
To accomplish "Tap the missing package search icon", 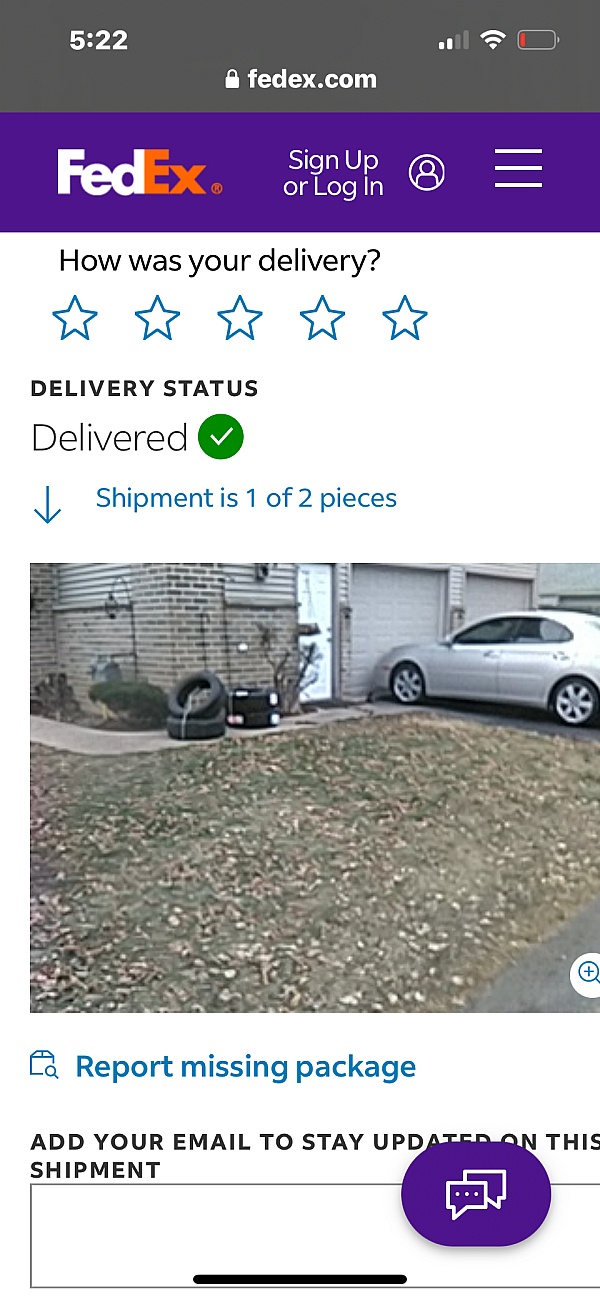I will pyautogui.click(x=44, y=1064).
